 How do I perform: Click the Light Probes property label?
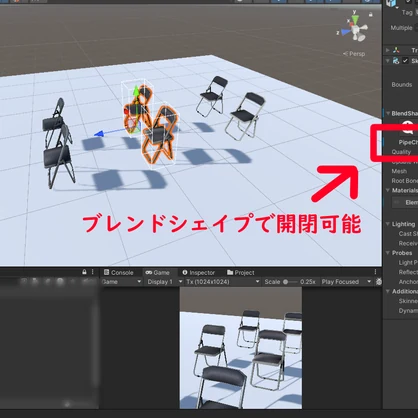tap(408, 263)
